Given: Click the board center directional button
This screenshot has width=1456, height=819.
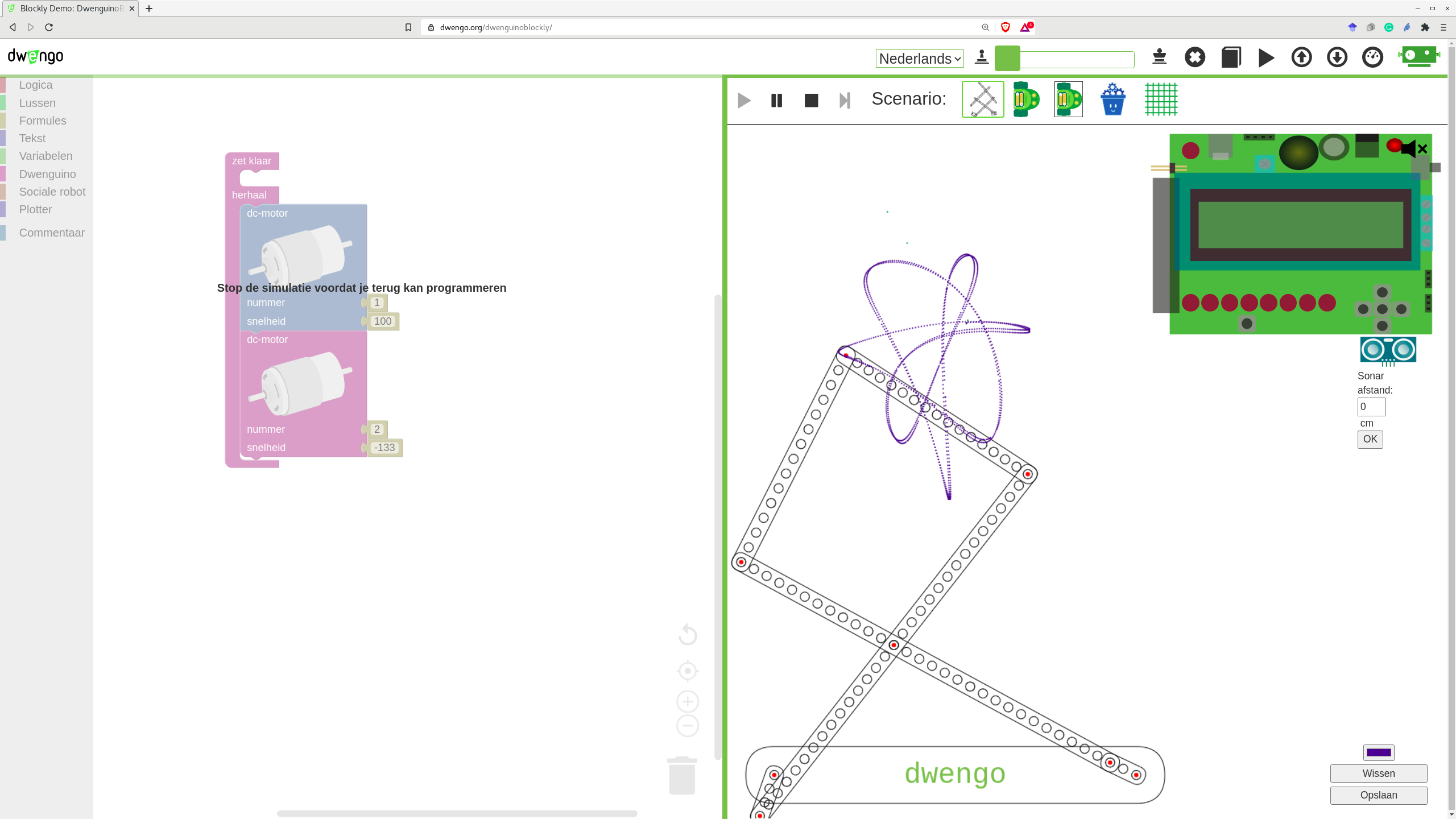Looking at the screenshot, I should pyautogui.click(x=1382, y=309).
